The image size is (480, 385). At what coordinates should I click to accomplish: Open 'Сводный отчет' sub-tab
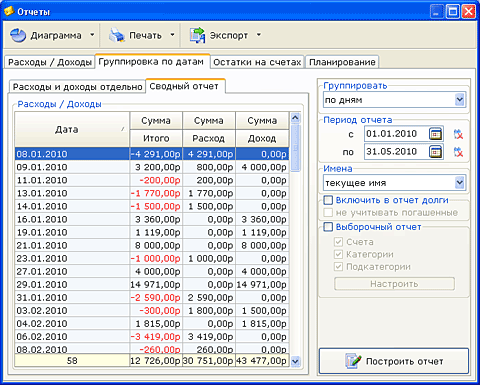[x=185, y=86]
